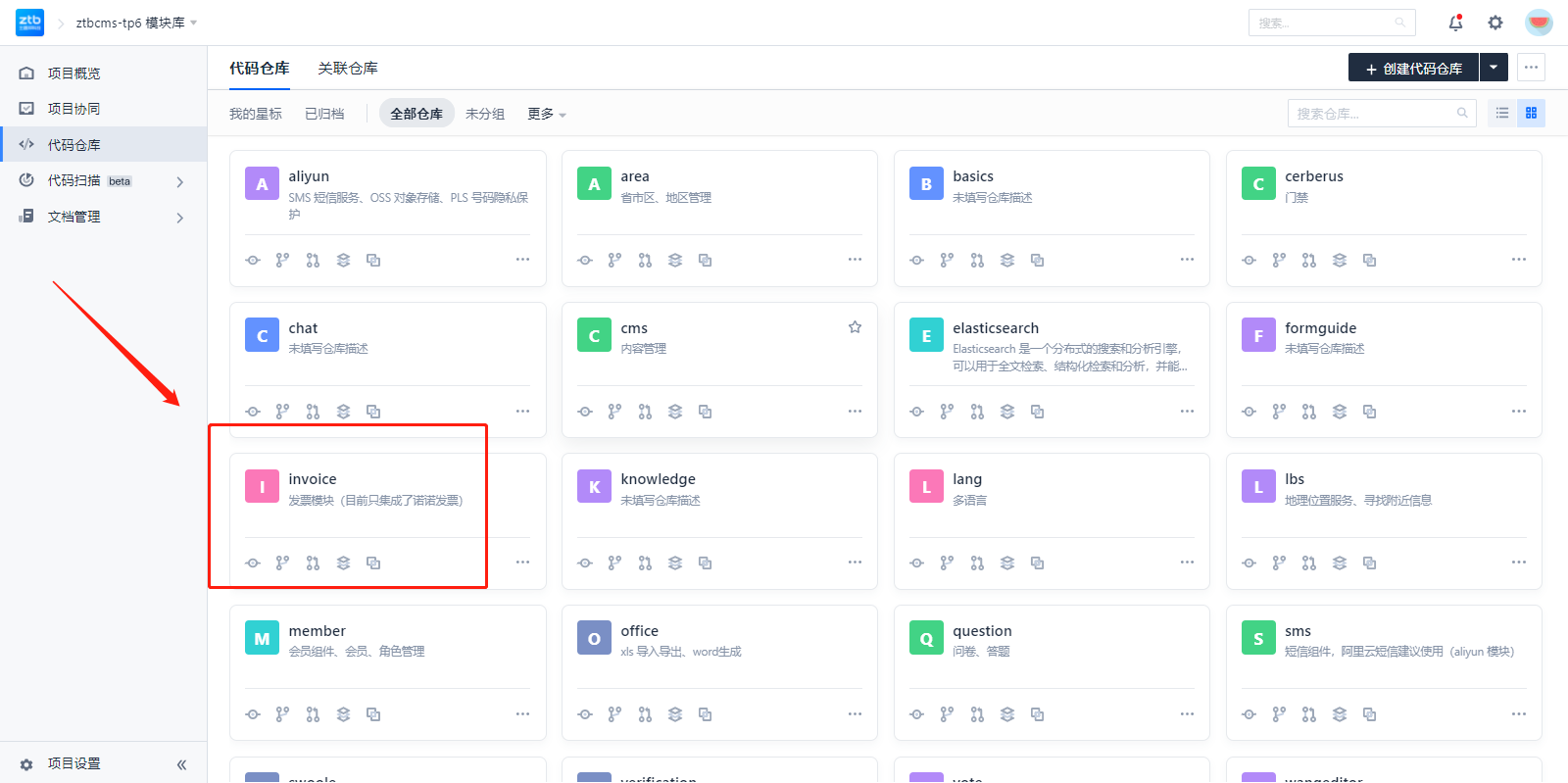
Task: Open more options on office card
Action: pyautogui.click(x=855, y=714)
